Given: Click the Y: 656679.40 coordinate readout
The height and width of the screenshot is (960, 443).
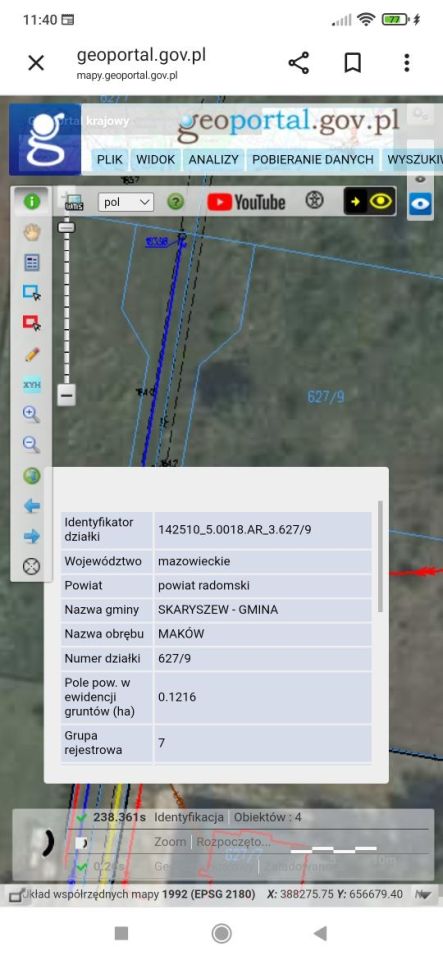Looking at the screenshot, I should coord(370,894).
